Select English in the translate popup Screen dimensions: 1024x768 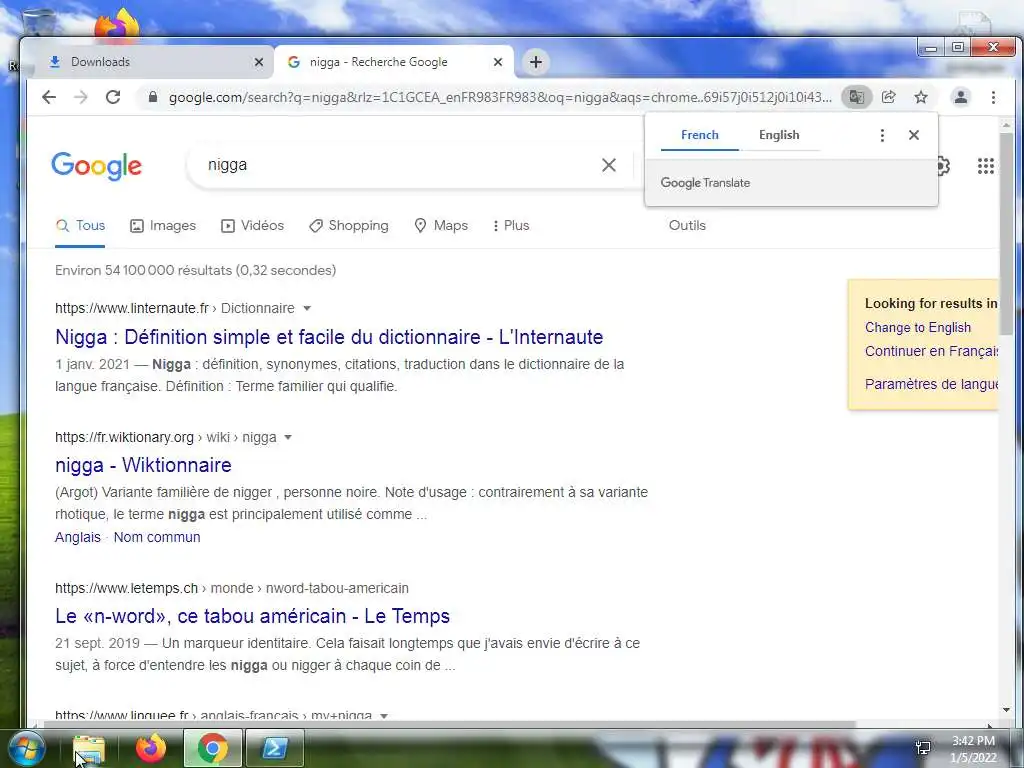[778, 135]
